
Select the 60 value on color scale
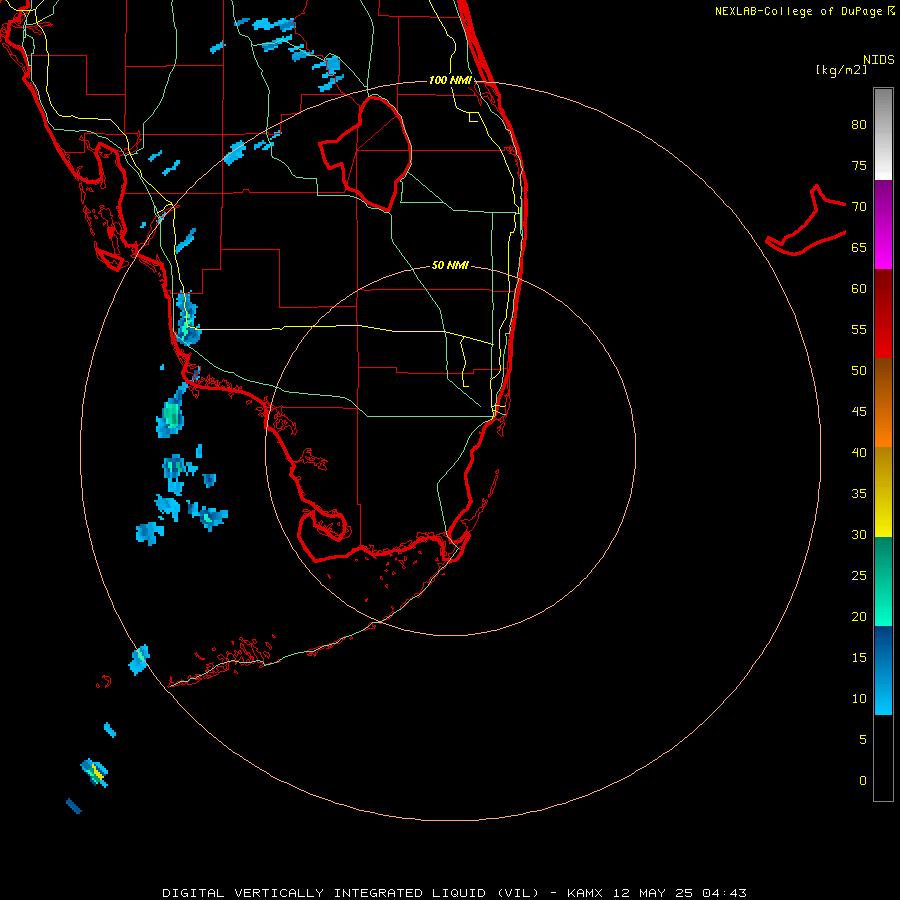tap(859, 289)
